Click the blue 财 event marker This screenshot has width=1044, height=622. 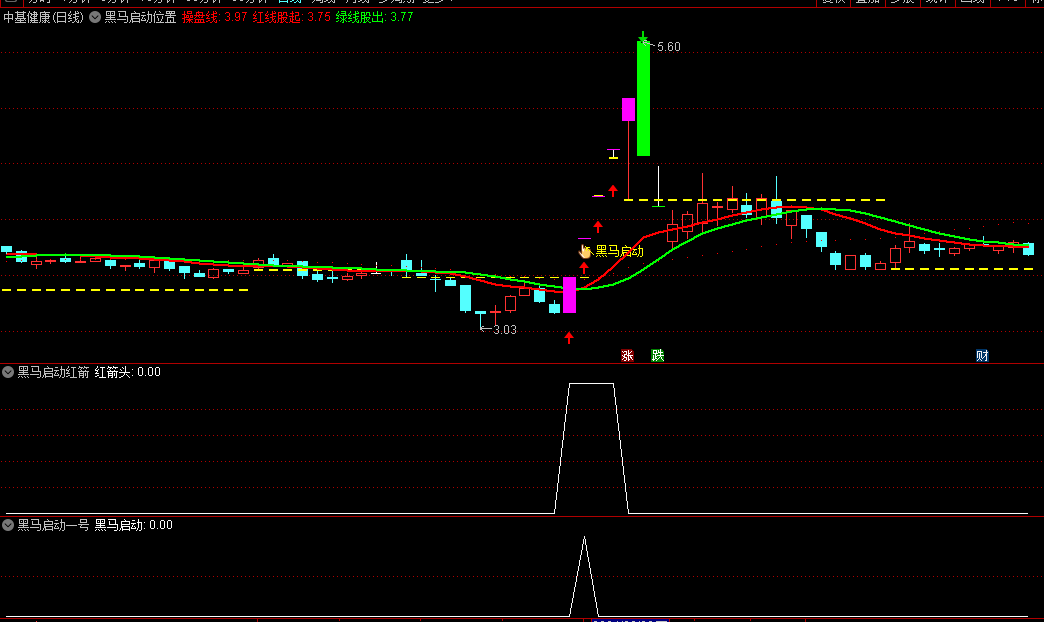click(982, 356)
